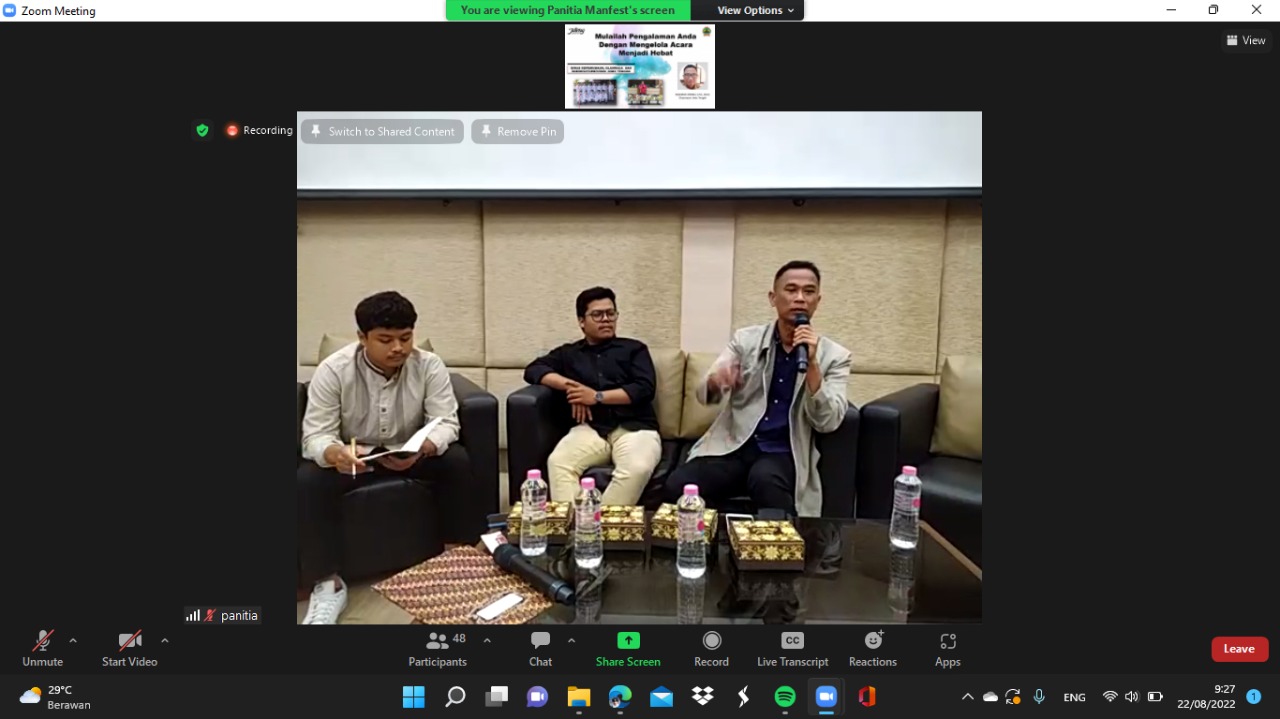Start Video in Zoom toolbar
Image resolution: width=1280 pixels, height=719 pixels.
pyautogui.click(x=129, y=648)
